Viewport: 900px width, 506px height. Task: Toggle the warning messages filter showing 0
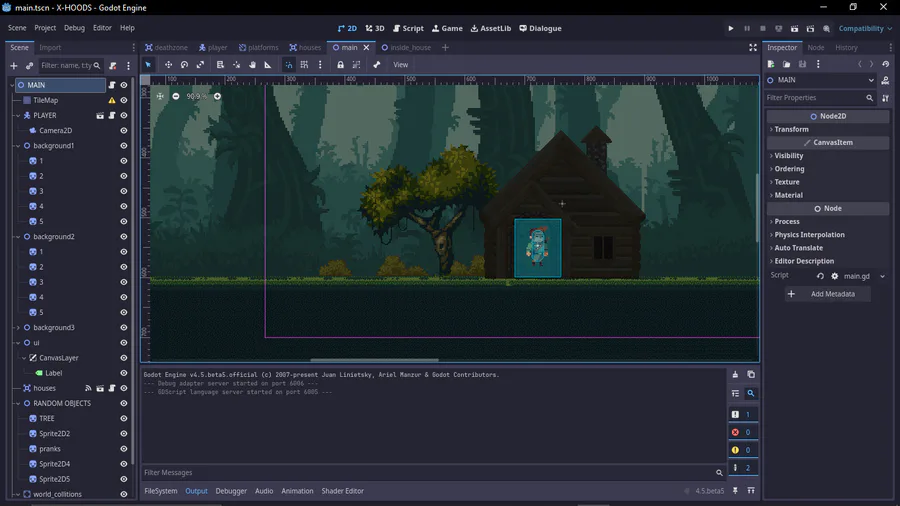point(743,450)
